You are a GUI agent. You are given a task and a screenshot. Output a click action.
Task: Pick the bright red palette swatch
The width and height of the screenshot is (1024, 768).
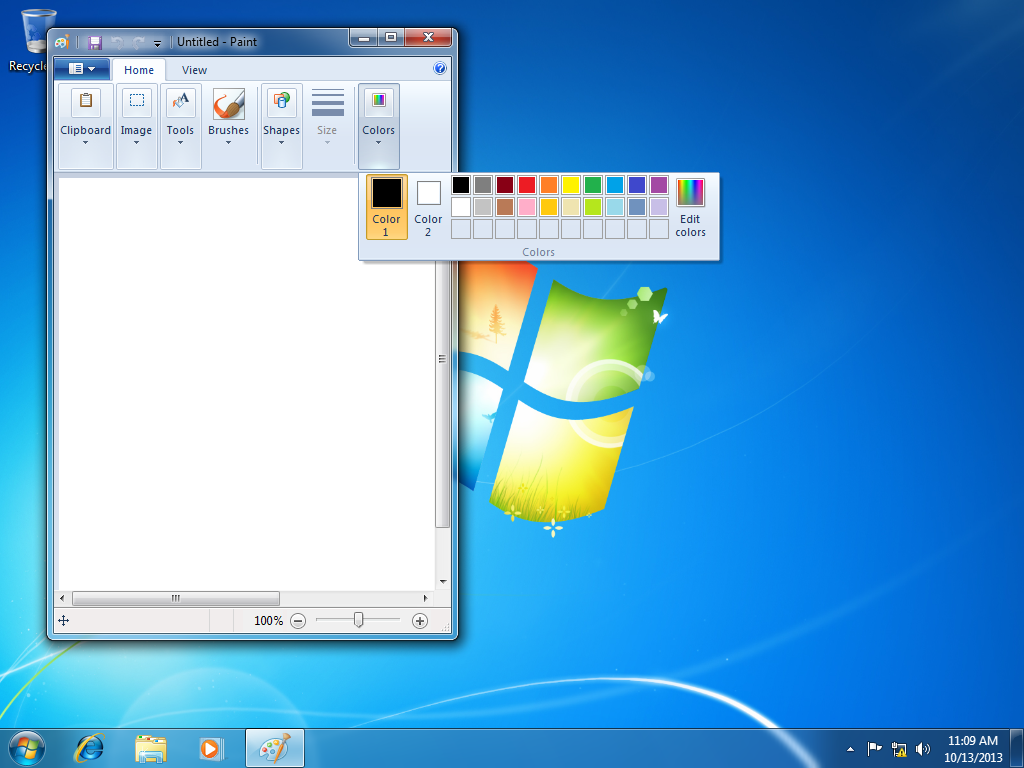pos(527,185)
